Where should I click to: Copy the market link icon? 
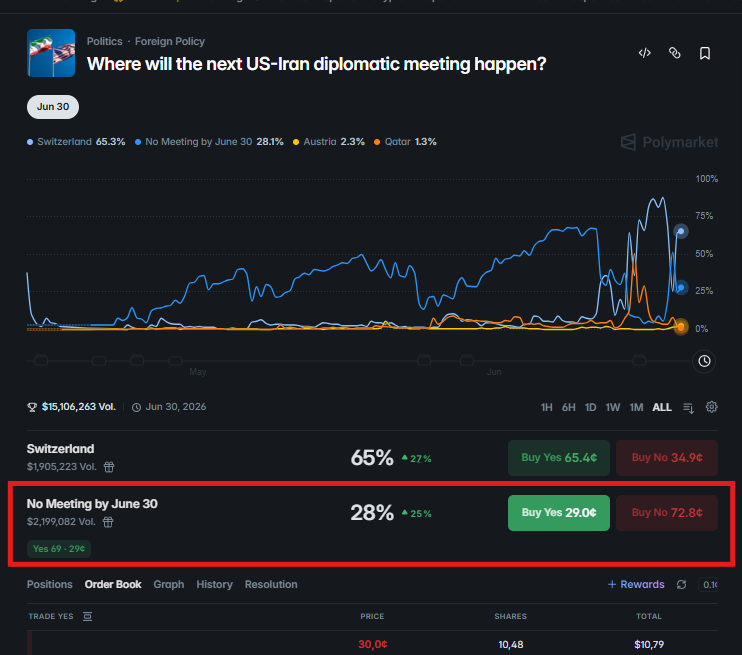click(x=674, y=53)
